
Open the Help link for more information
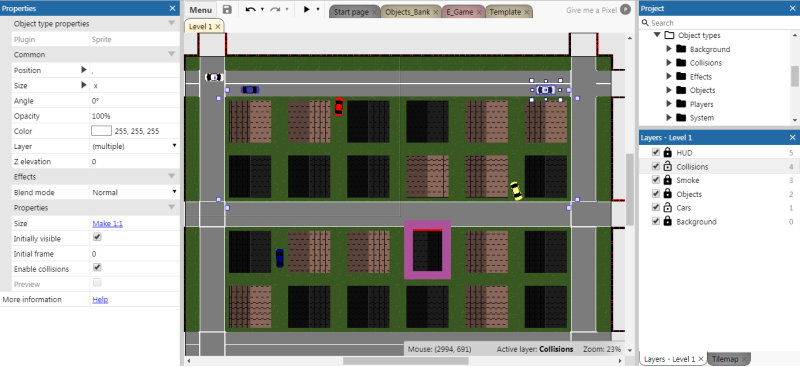point(100,300)
